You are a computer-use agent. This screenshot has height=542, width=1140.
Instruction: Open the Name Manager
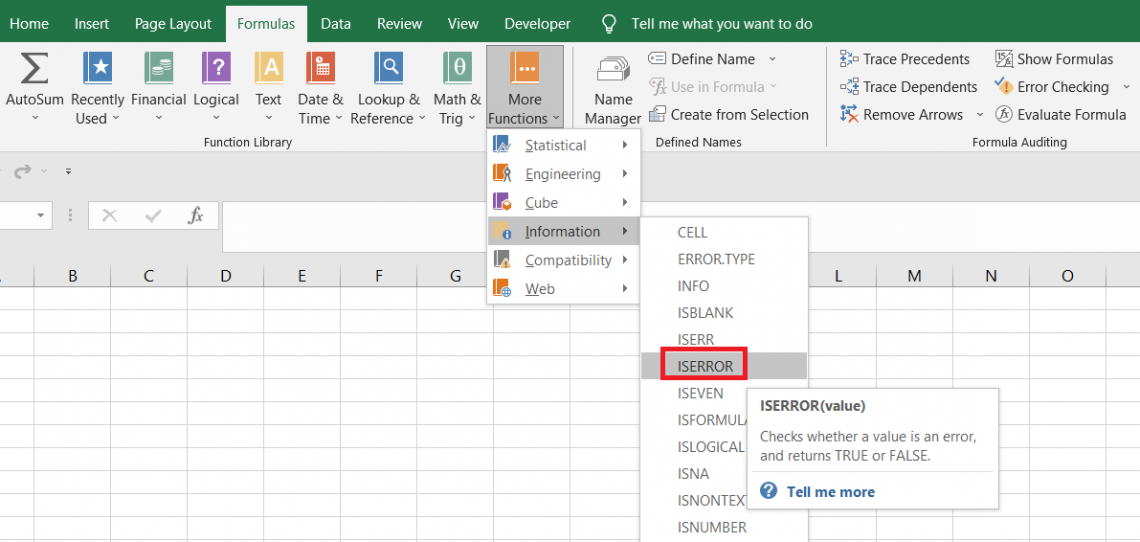click(613, 88)
